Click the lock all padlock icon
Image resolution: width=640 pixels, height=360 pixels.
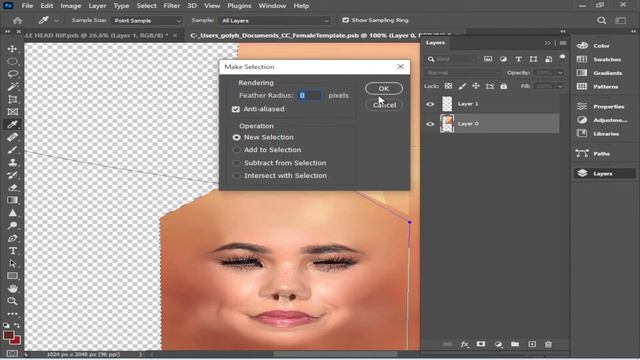[504, 86]
